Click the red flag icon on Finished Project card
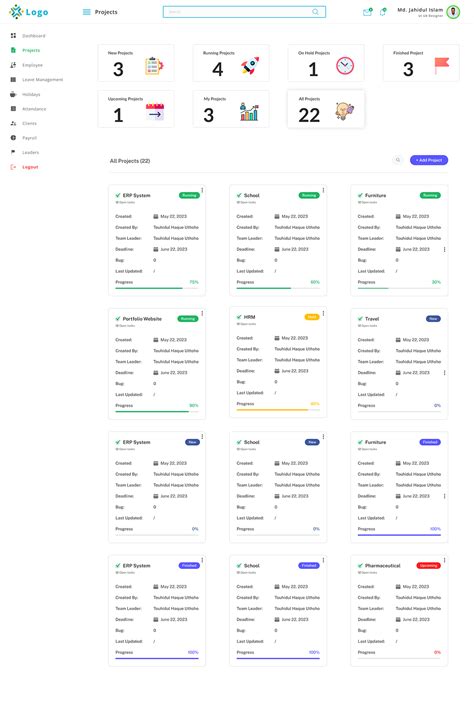 coord(441,66)
